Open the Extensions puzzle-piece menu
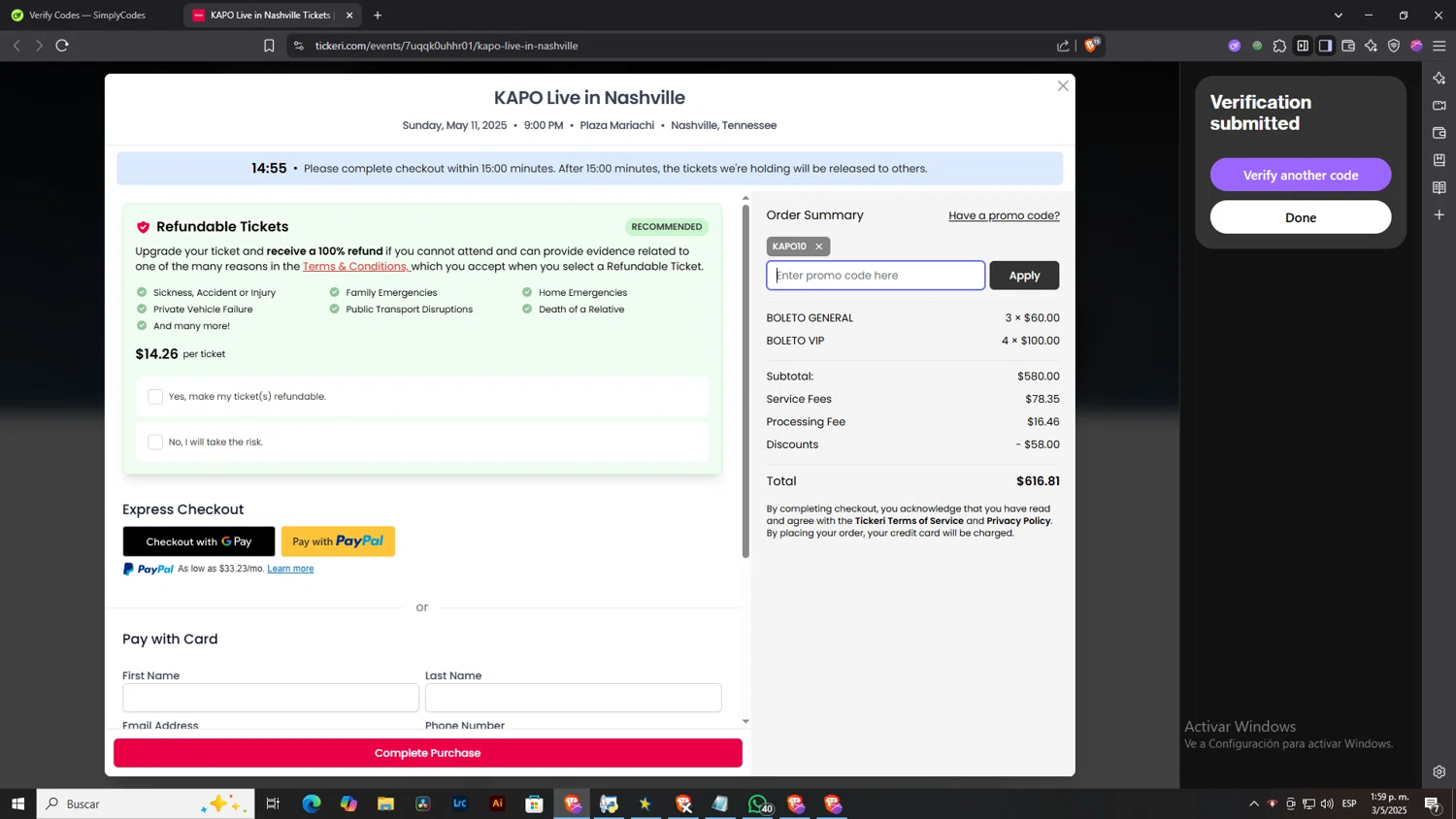This screenshot has height=819, width=1456. point(1279,46)
